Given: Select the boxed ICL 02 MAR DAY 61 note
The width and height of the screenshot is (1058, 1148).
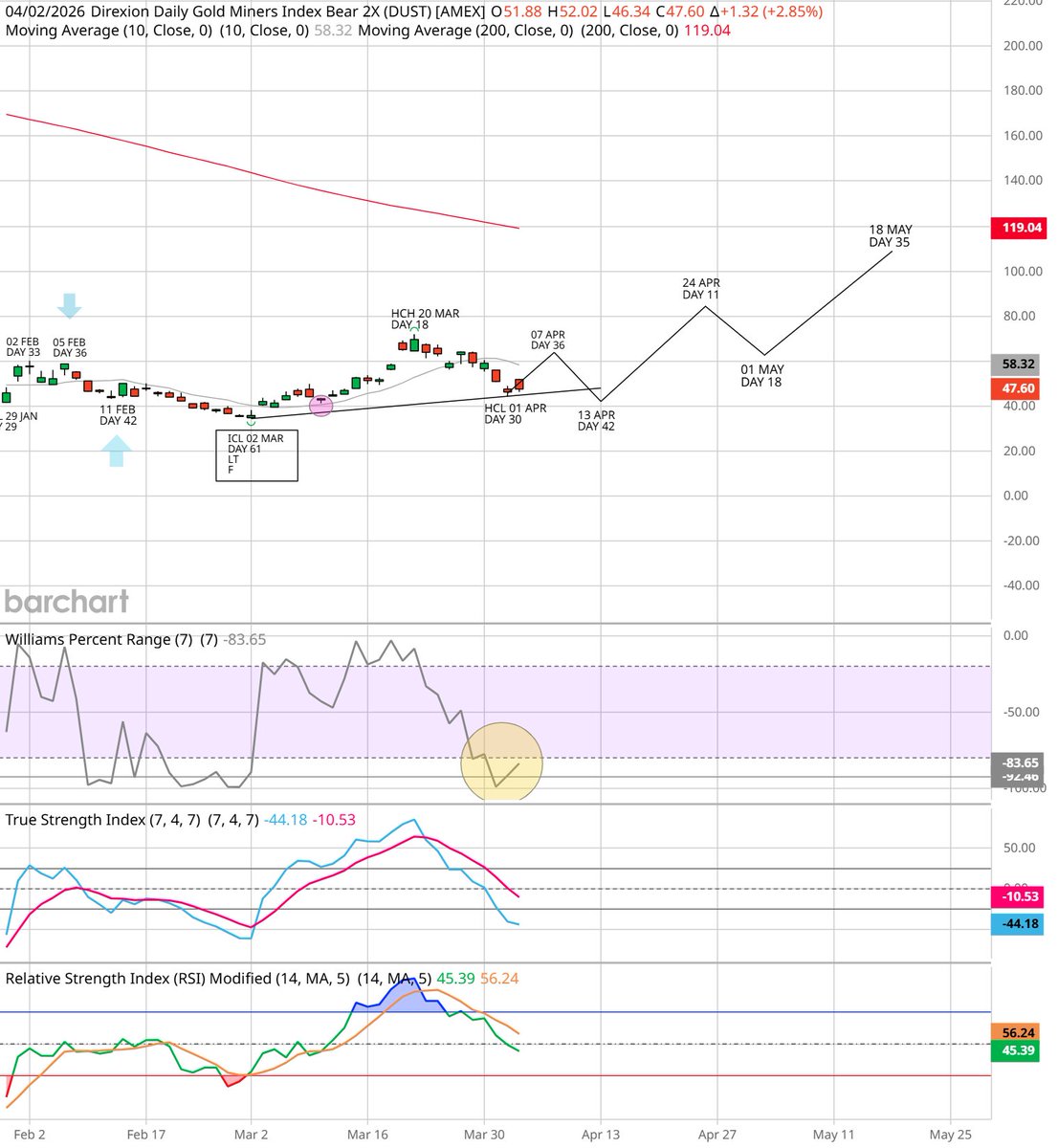Looking at the screenshot, I should click(x=256, y=454).
